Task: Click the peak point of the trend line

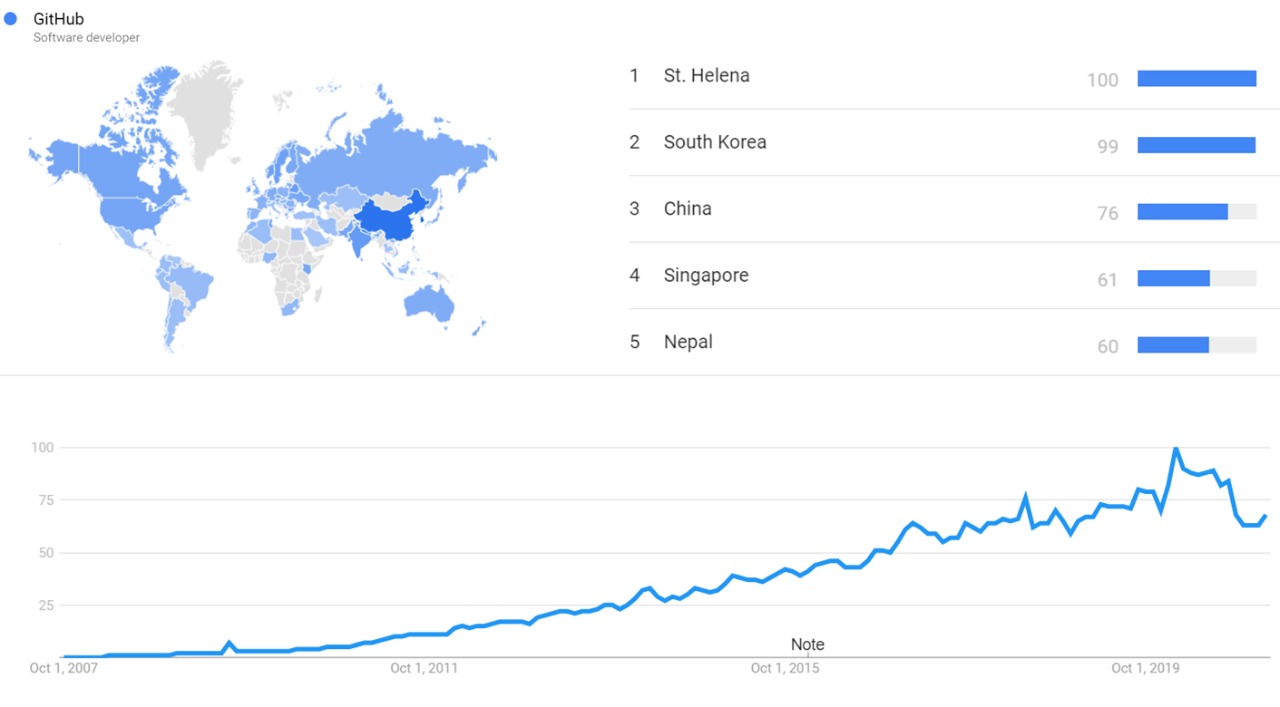Action: click(x=1176, y=449)
